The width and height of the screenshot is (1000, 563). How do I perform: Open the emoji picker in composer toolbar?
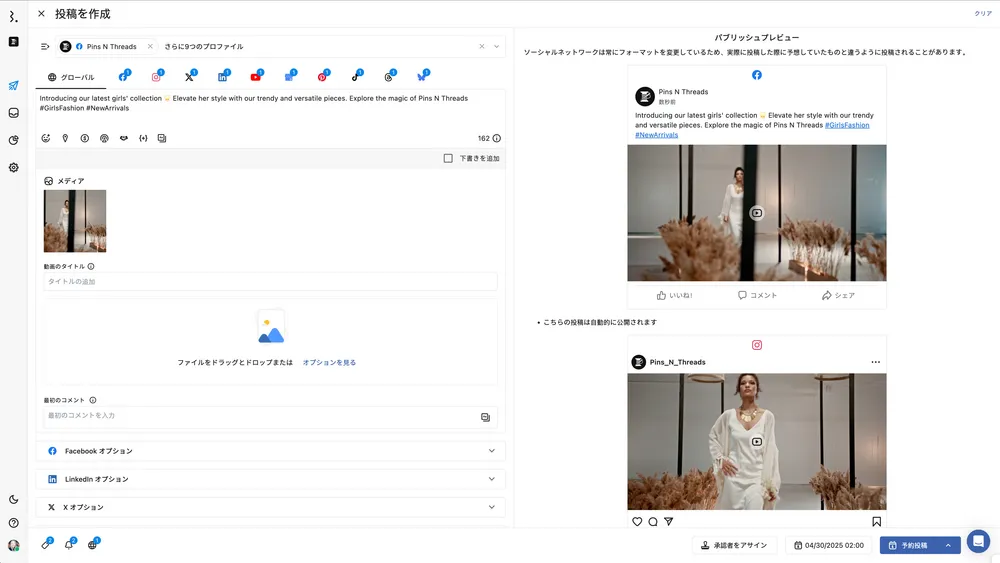(x=46, y=138)
